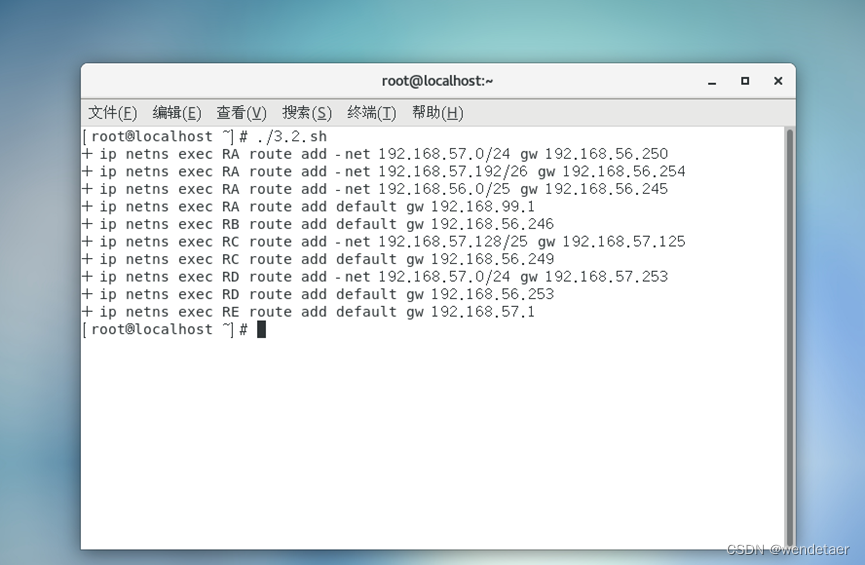Open the 文件(F) menu

pos(112,113)
